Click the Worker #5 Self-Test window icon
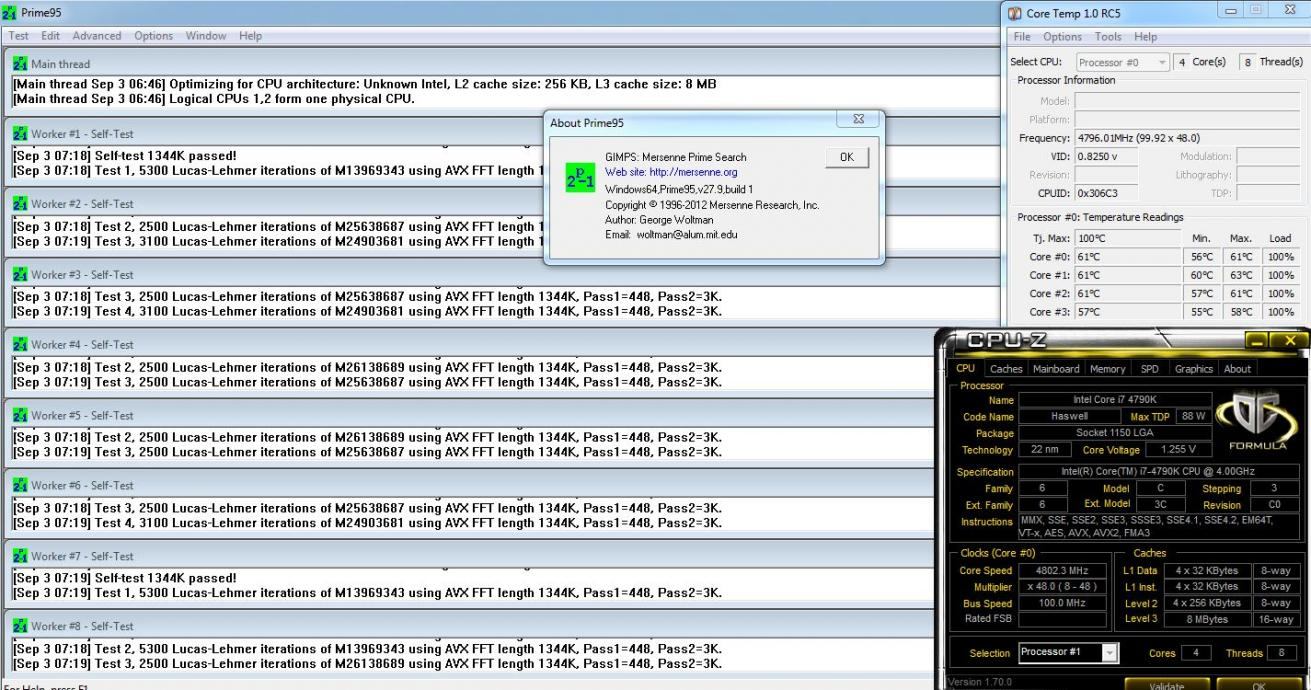This screenshot has height=690, width=1311. pyautogui.click(x=20, y=415)
